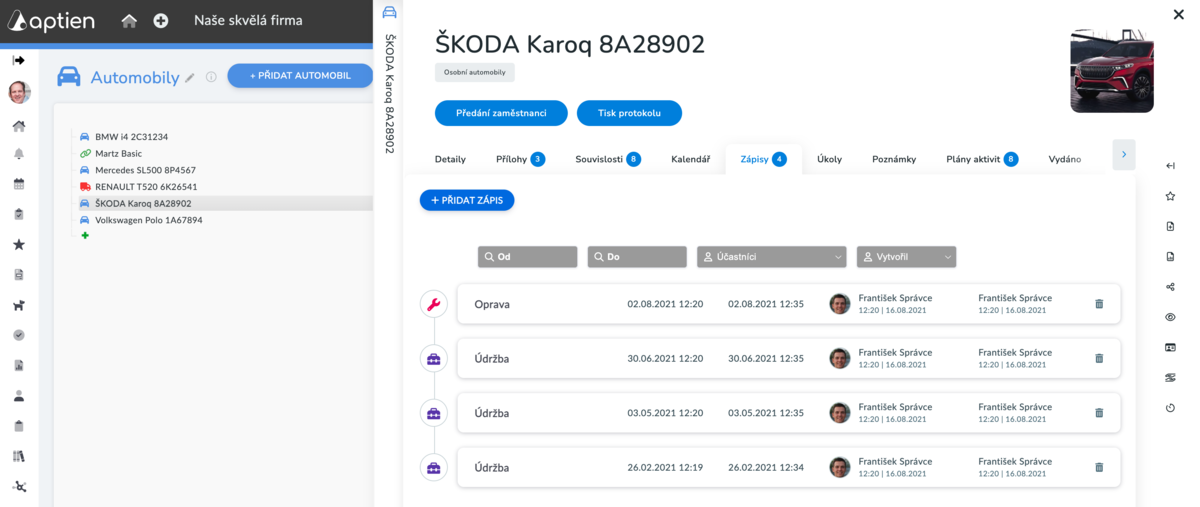Switch to the Kalendář tab
The width and height of the screenshot is (1200, 507).
click(690, 159)
